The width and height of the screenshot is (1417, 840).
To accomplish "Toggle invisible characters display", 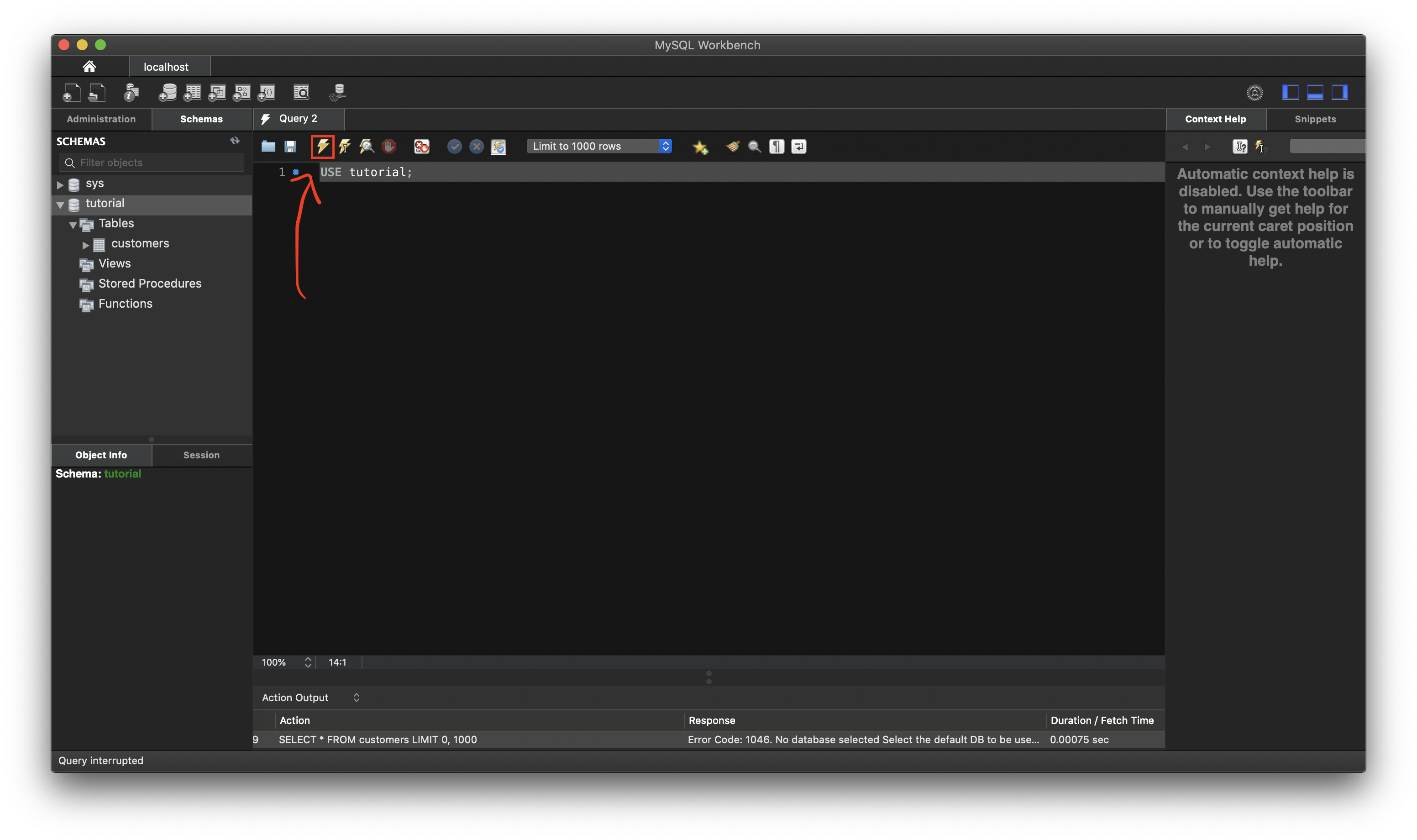I will (777, 147).
